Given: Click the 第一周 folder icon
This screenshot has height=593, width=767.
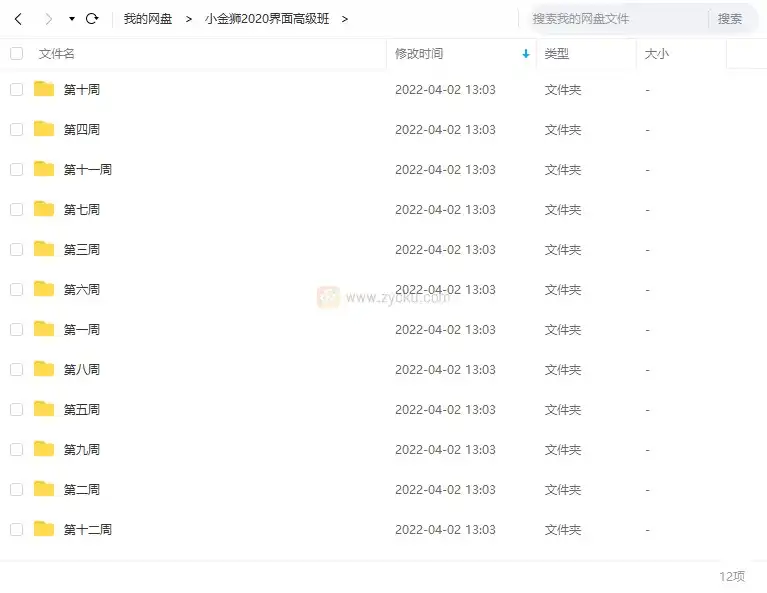Looking at the screenshot, I should coord(44,329).
